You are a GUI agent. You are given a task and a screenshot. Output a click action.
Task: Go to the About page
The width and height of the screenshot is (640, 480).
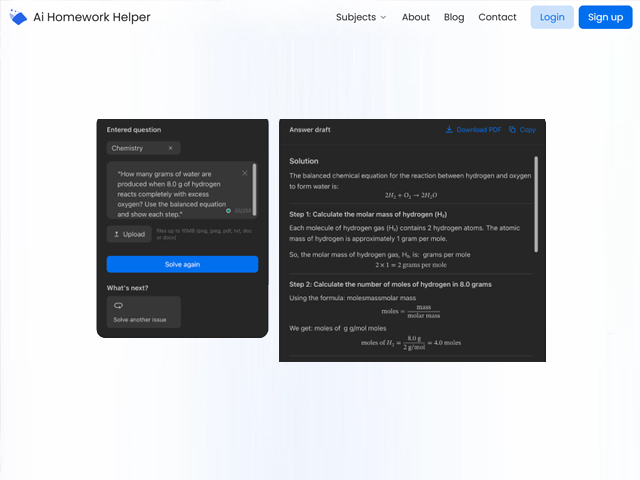click(416, 17)
